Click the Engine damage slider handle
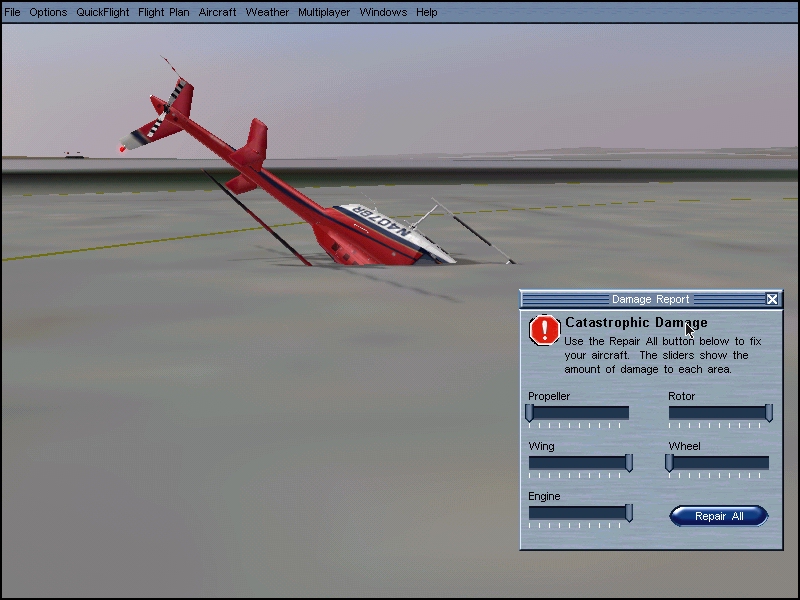Screen dimensions: 800x600 [629, 513]
